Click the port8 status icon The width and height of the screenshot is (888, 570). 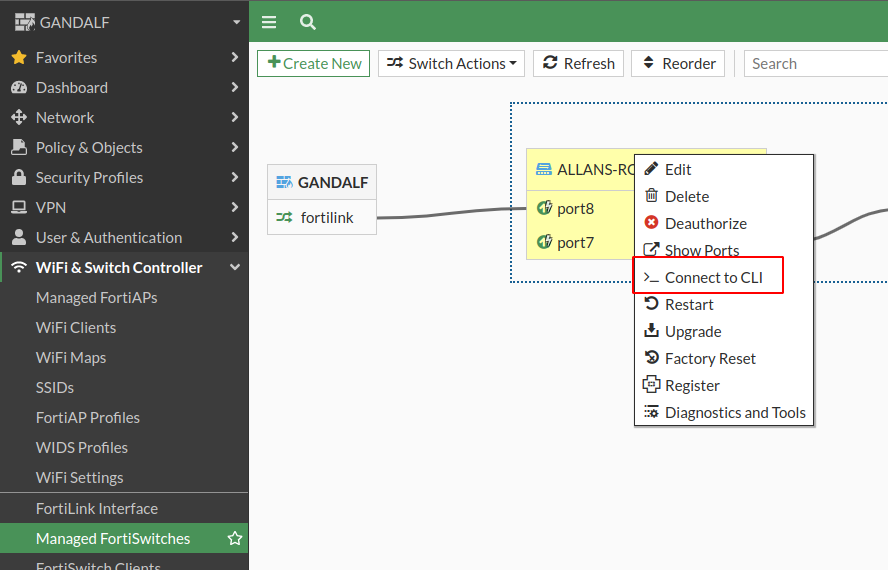(545, 209)
